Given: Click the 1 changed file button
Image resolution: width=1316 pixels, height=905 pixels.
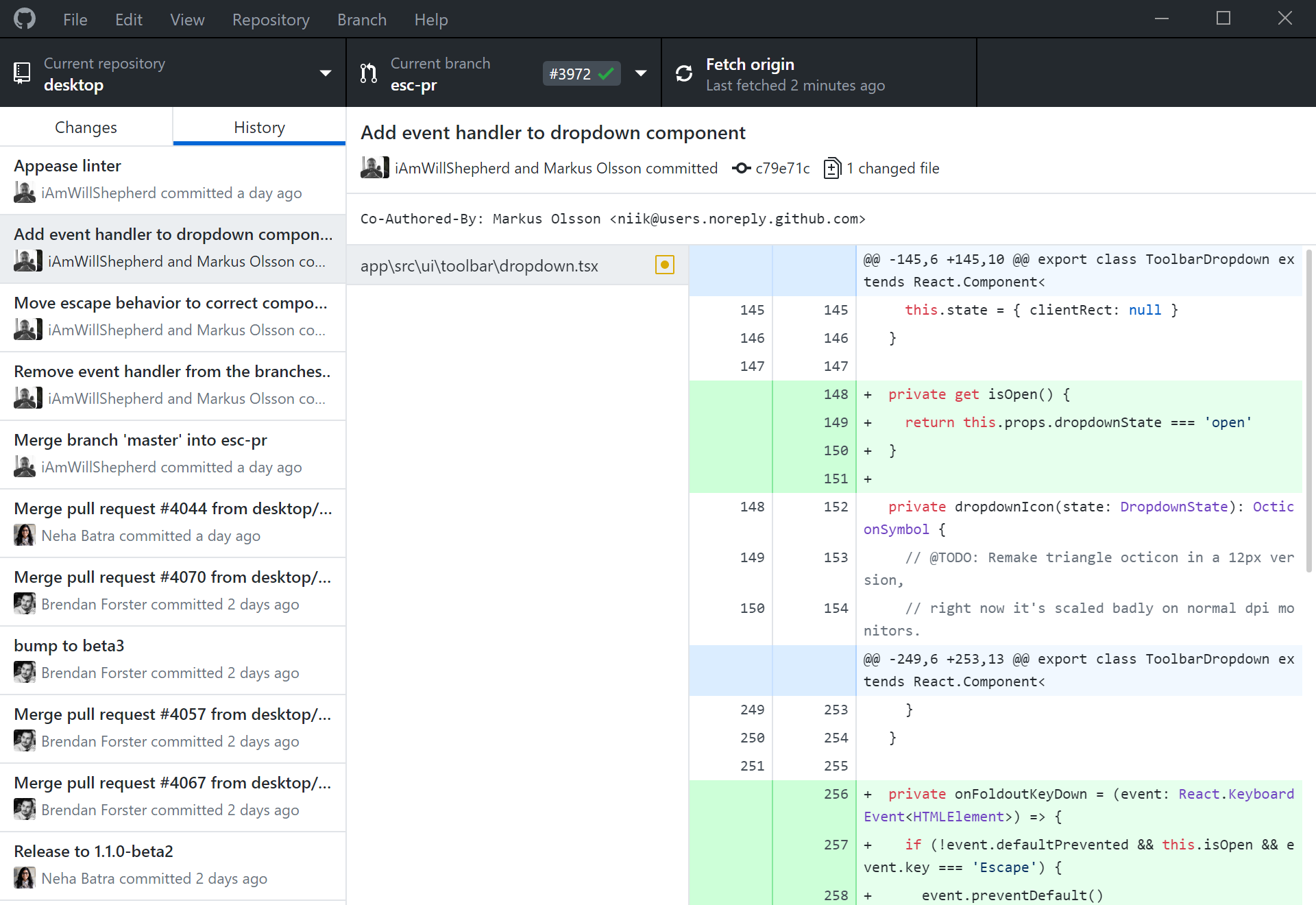Looking at the screenshot, I should pos(880,168).
